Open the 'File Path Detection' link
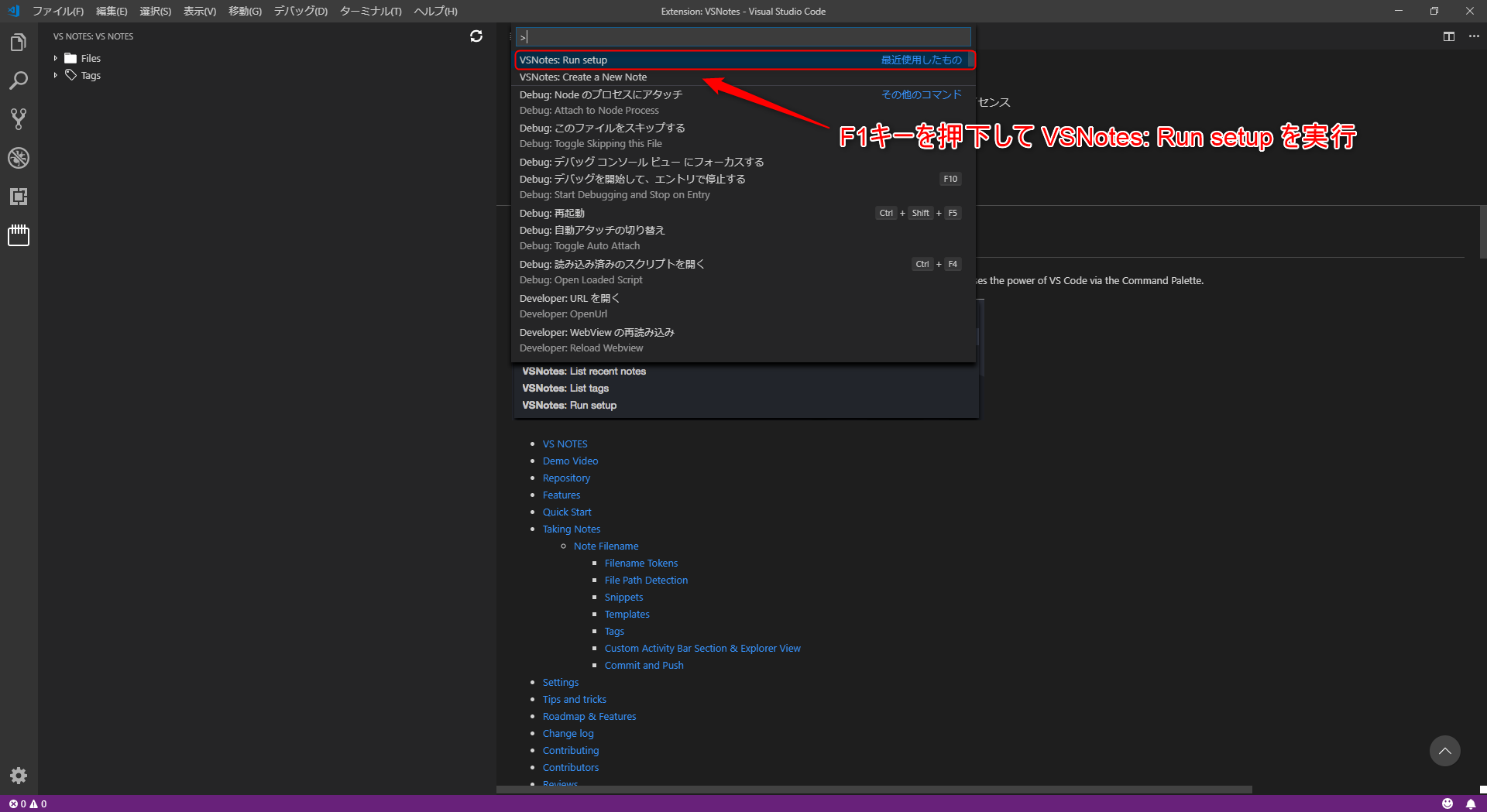1487x812 pixels. coord(646,580)
